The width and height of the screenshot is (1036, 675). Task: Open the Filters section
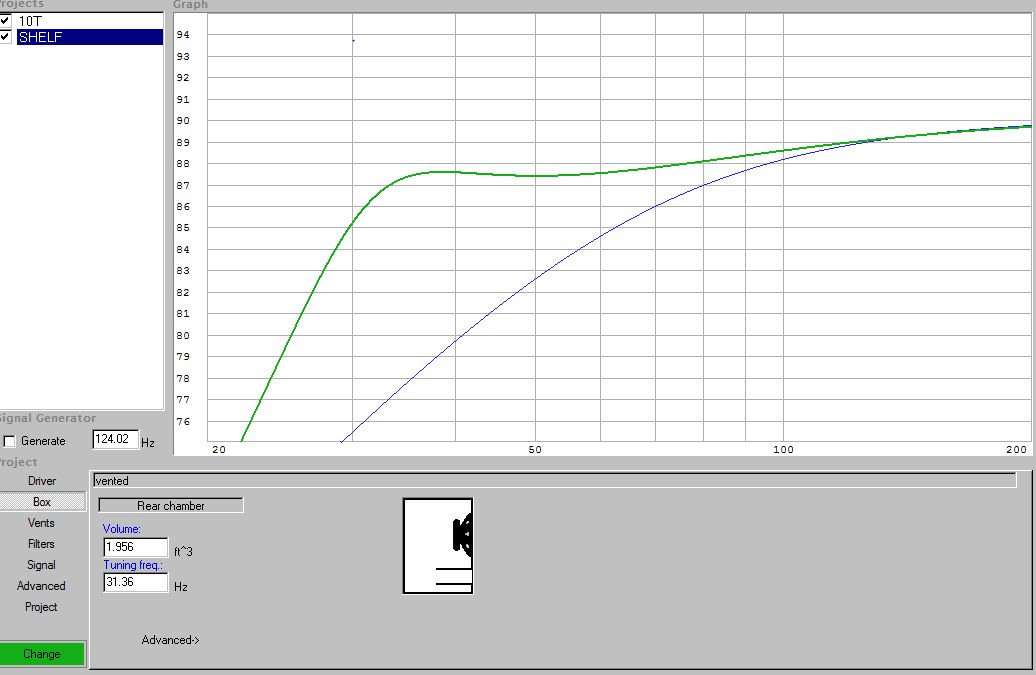[x=42, y=544]
